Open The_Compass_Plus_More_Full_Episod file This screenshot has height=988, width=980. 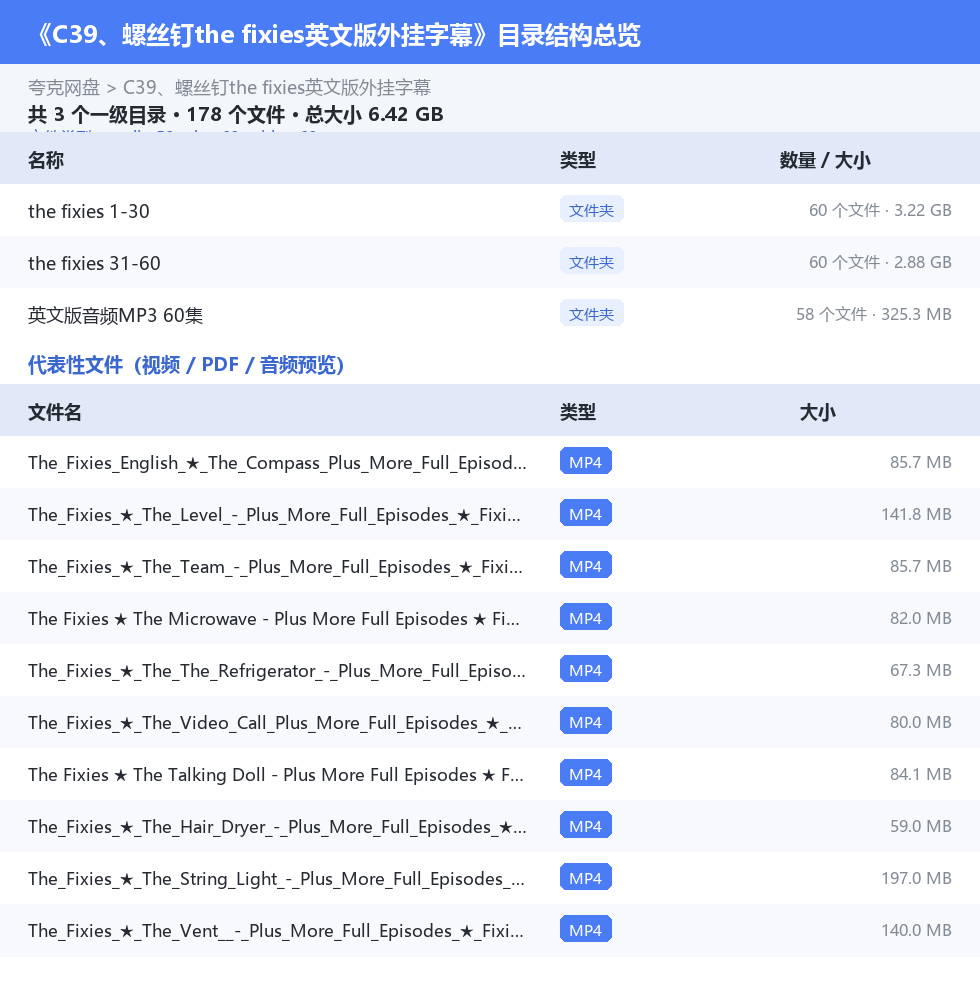277,463
